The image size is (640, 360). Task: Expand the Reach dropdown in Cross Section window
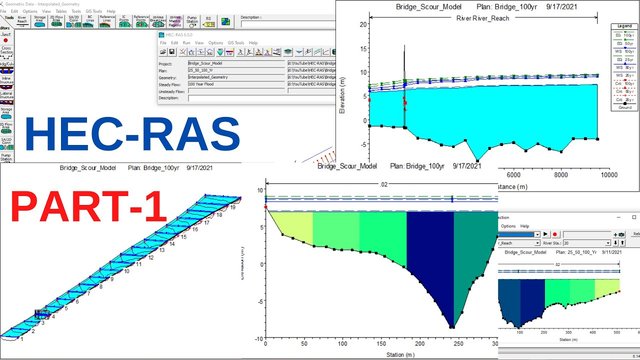pyautogui.click(x=538, y=243)
